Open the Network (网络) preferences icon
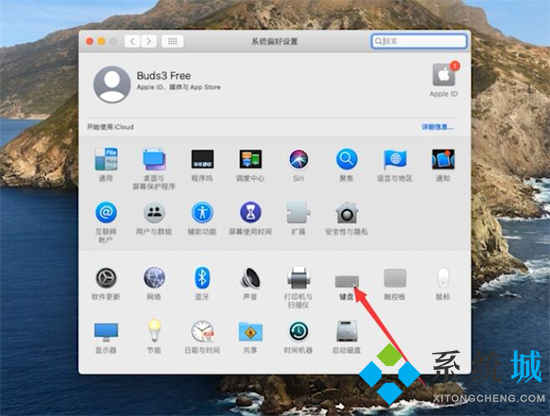550x416 pixels. 154,278
